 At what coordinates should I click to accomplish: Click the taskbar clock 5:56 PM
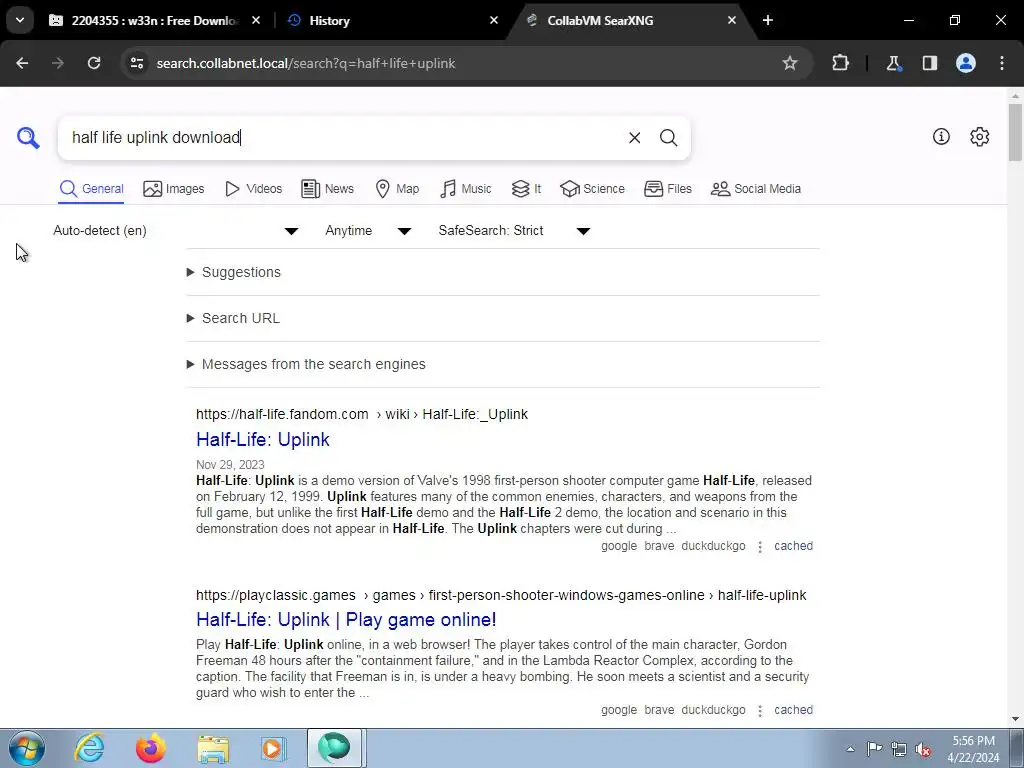coord(973,749)
